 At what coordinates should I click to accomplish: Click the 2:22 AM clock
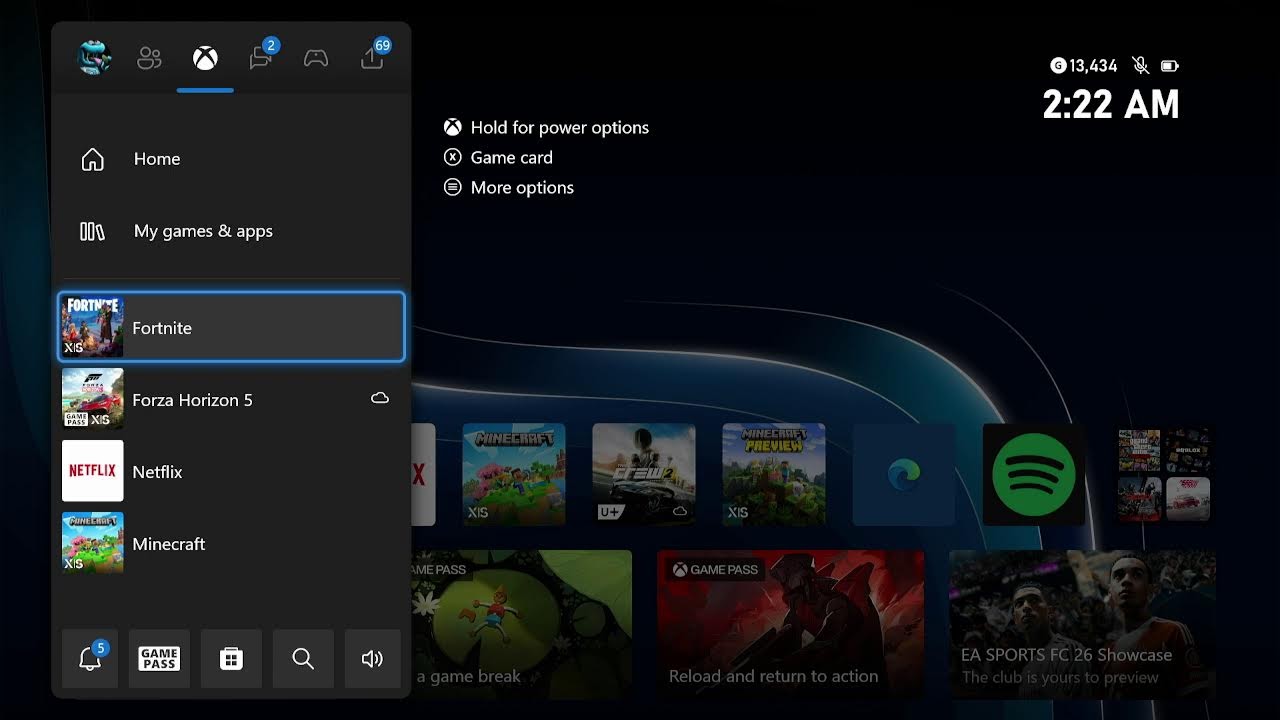coord(1111,104)
